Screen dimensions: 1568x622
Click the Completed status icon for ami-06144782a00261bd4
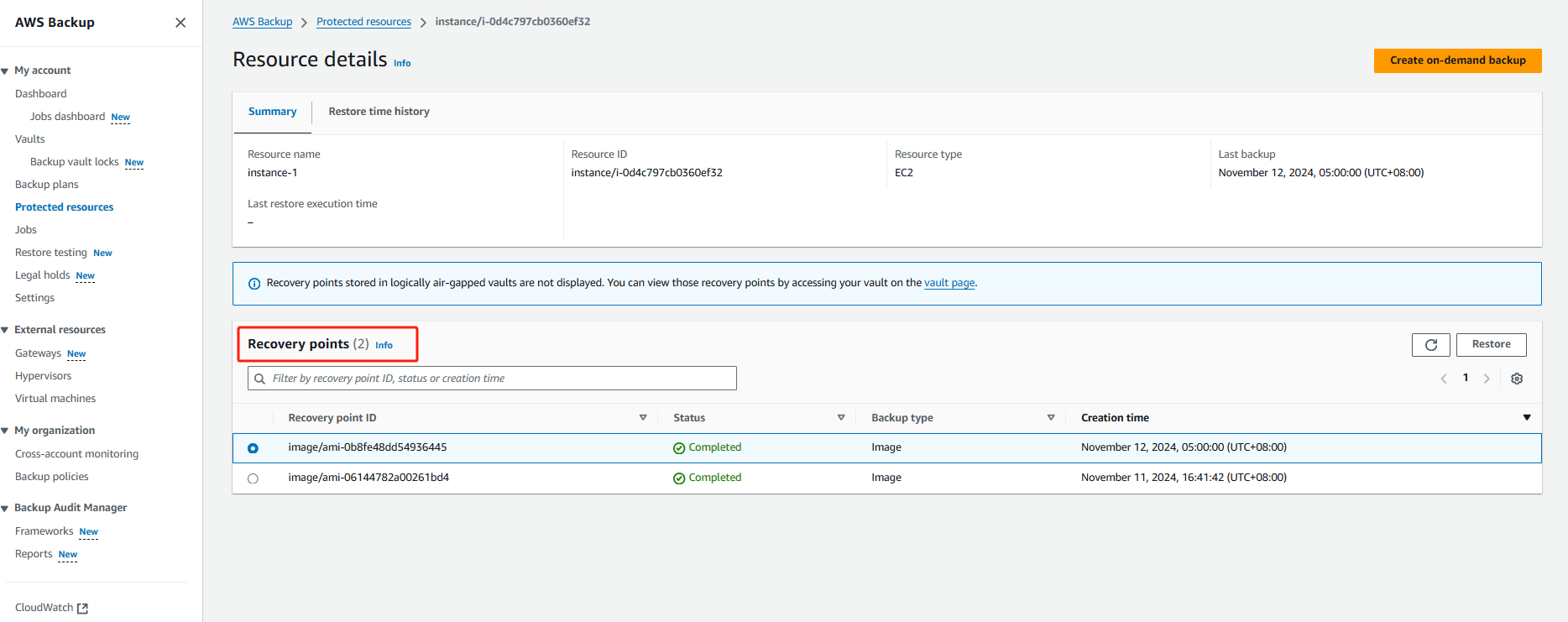679,478
